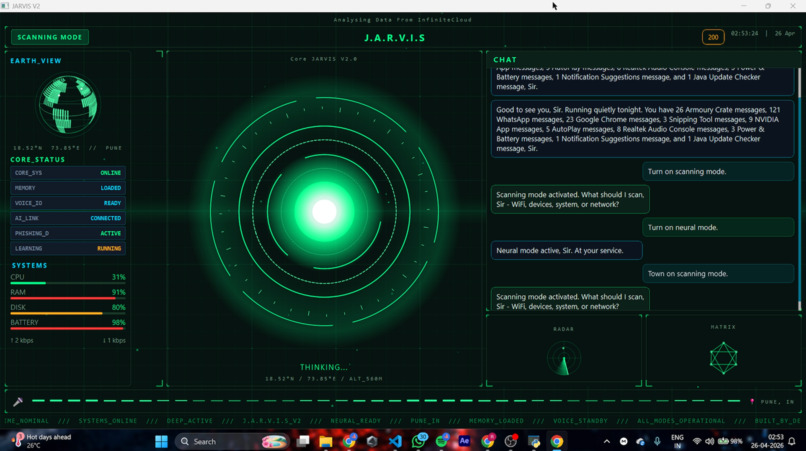The image size is (806, 451).
Task: Select the MEMORY LOADED status row
Action: coord(68,188)
